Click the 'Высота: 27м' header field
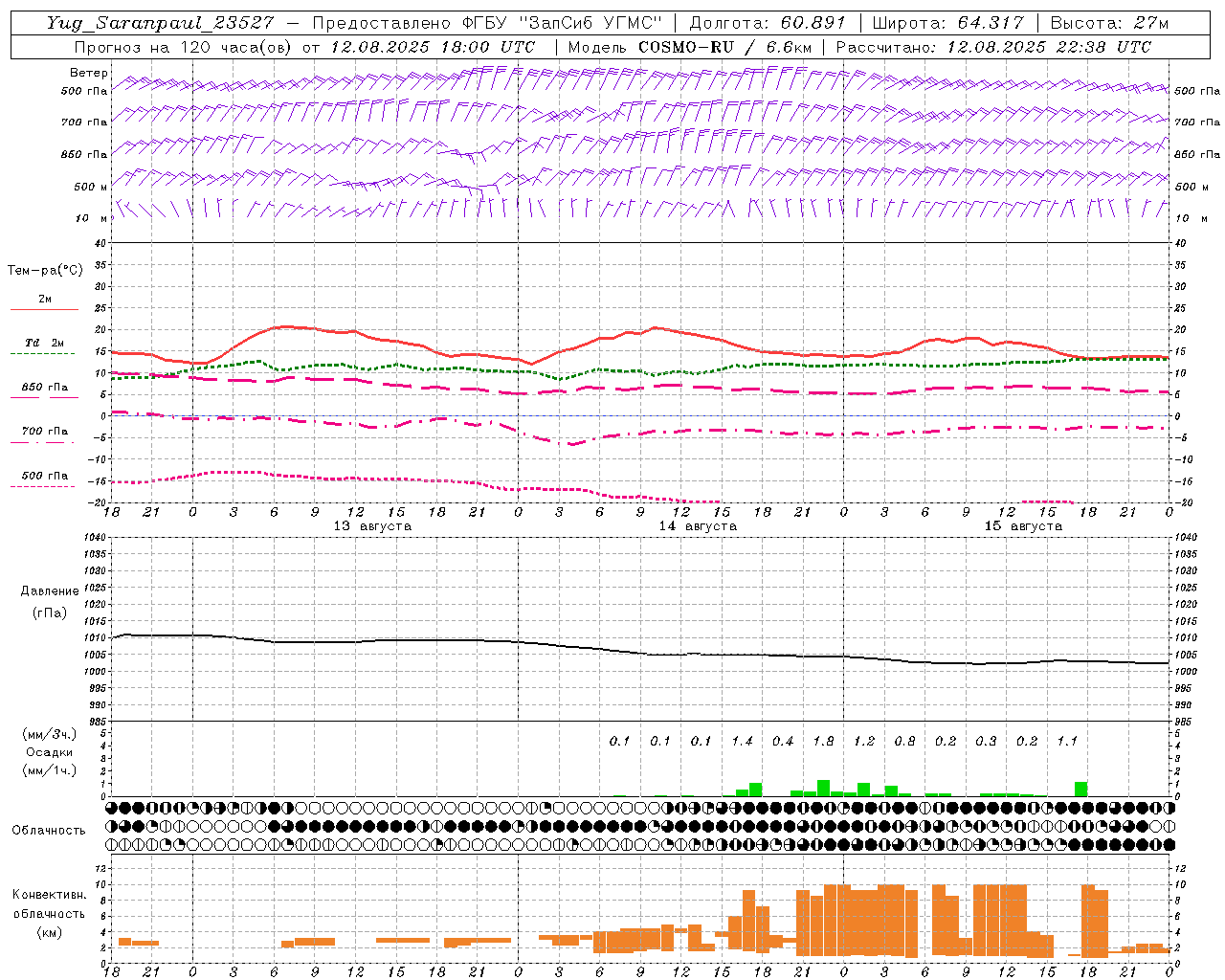Image resolution: width=1225 pixels, height=980 pixels. coord(1108,22)
